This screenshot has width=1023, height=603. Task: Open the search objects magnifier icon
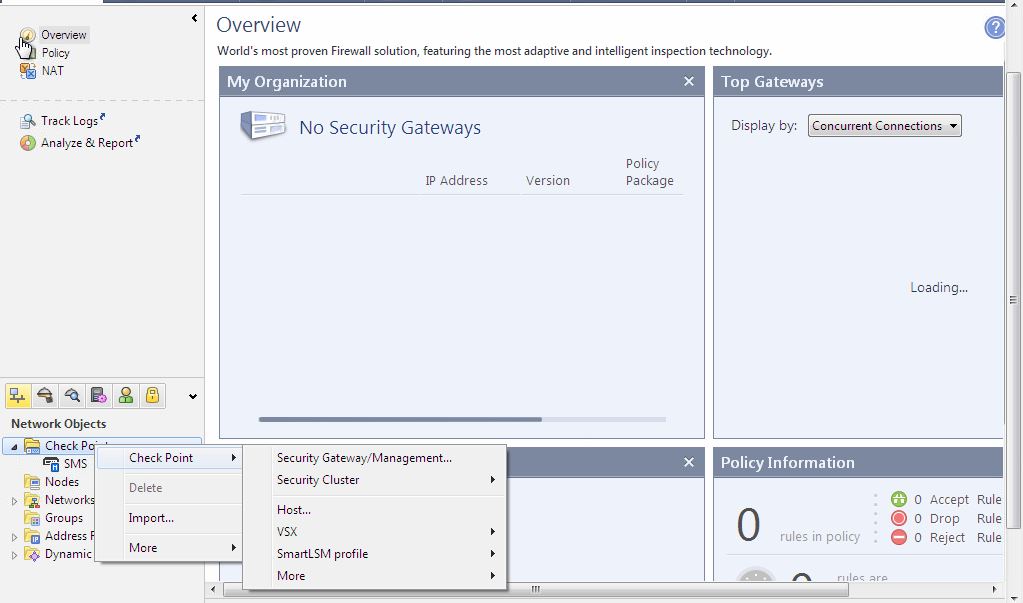[71, 395]
